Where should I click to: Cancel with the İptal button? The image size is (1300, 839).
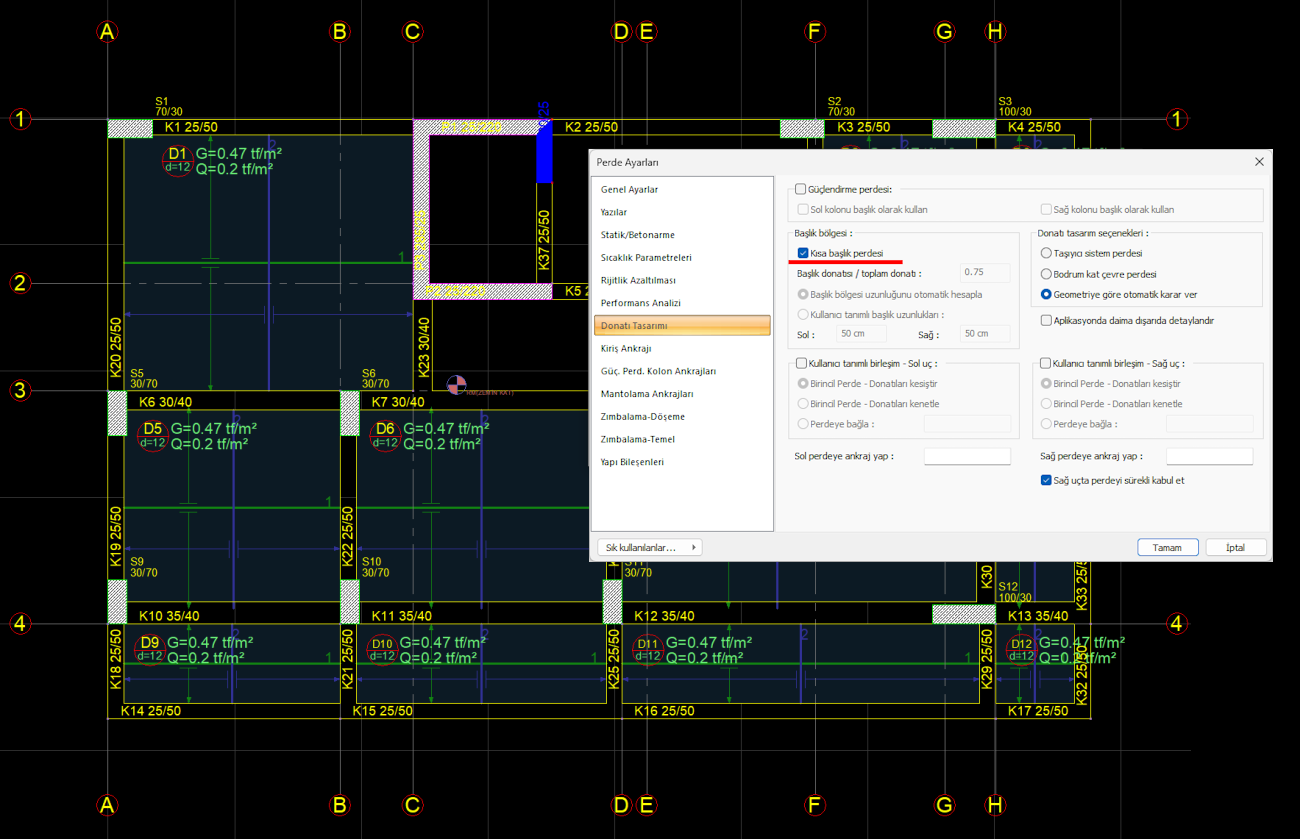click(1236, 547)
